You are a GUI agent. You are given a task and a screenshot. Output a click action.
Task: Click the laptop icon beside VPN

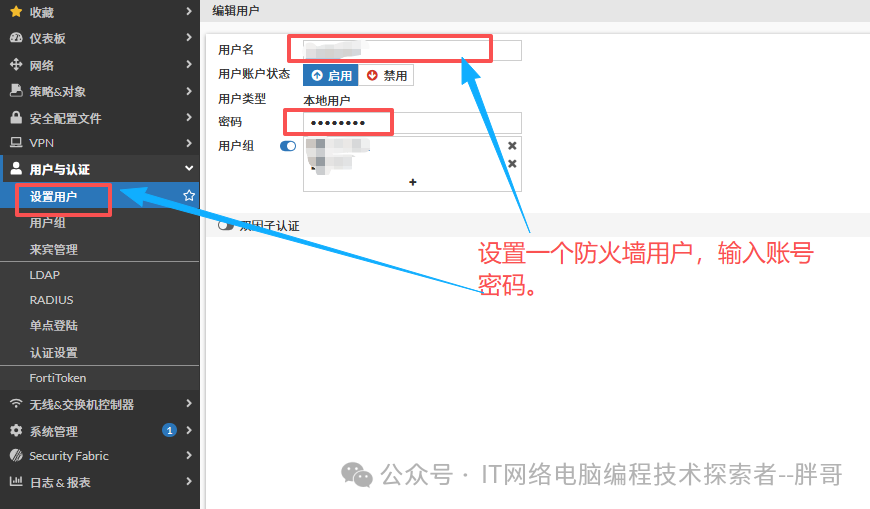click(x=16, y=143)
